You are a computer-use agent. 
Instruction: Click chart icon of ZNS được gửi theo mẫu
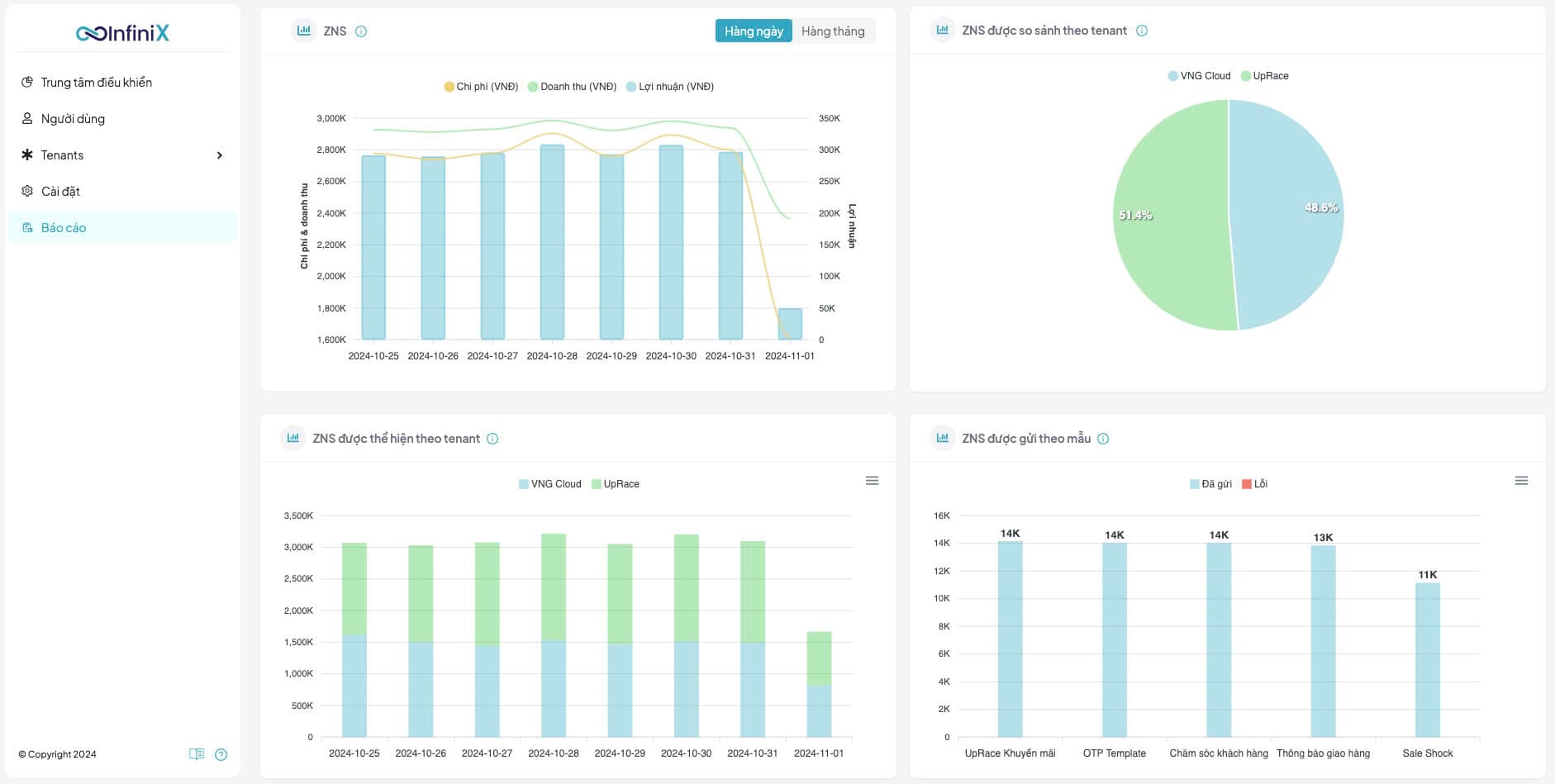tap(942, 438)
